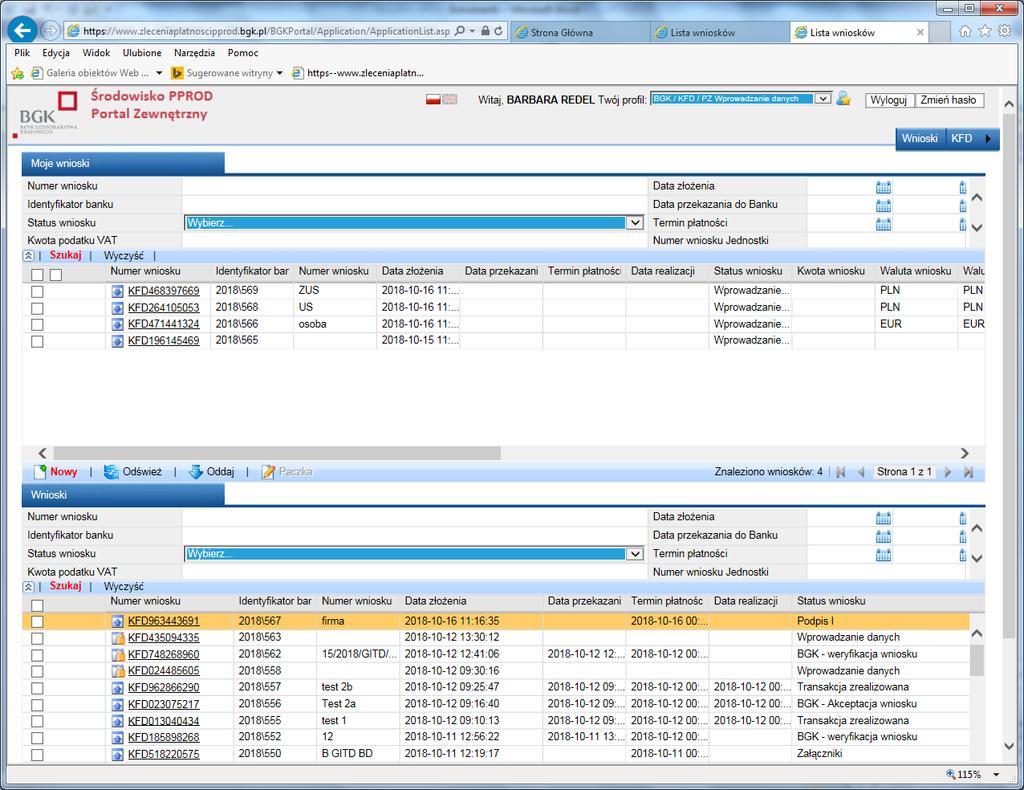Tick the checkbox for row KFD185898268
This screenshot has height=790, width=1024.
(x=37, y=738)
